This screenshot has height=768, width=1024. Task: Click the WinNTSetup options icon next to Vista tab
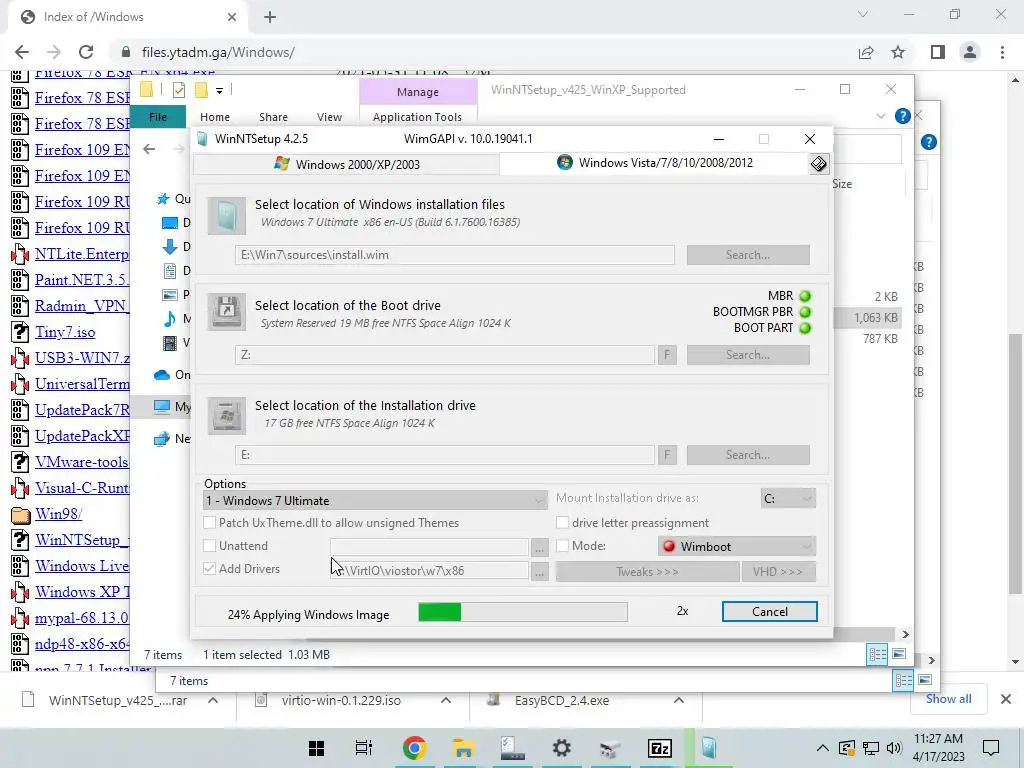818,164
